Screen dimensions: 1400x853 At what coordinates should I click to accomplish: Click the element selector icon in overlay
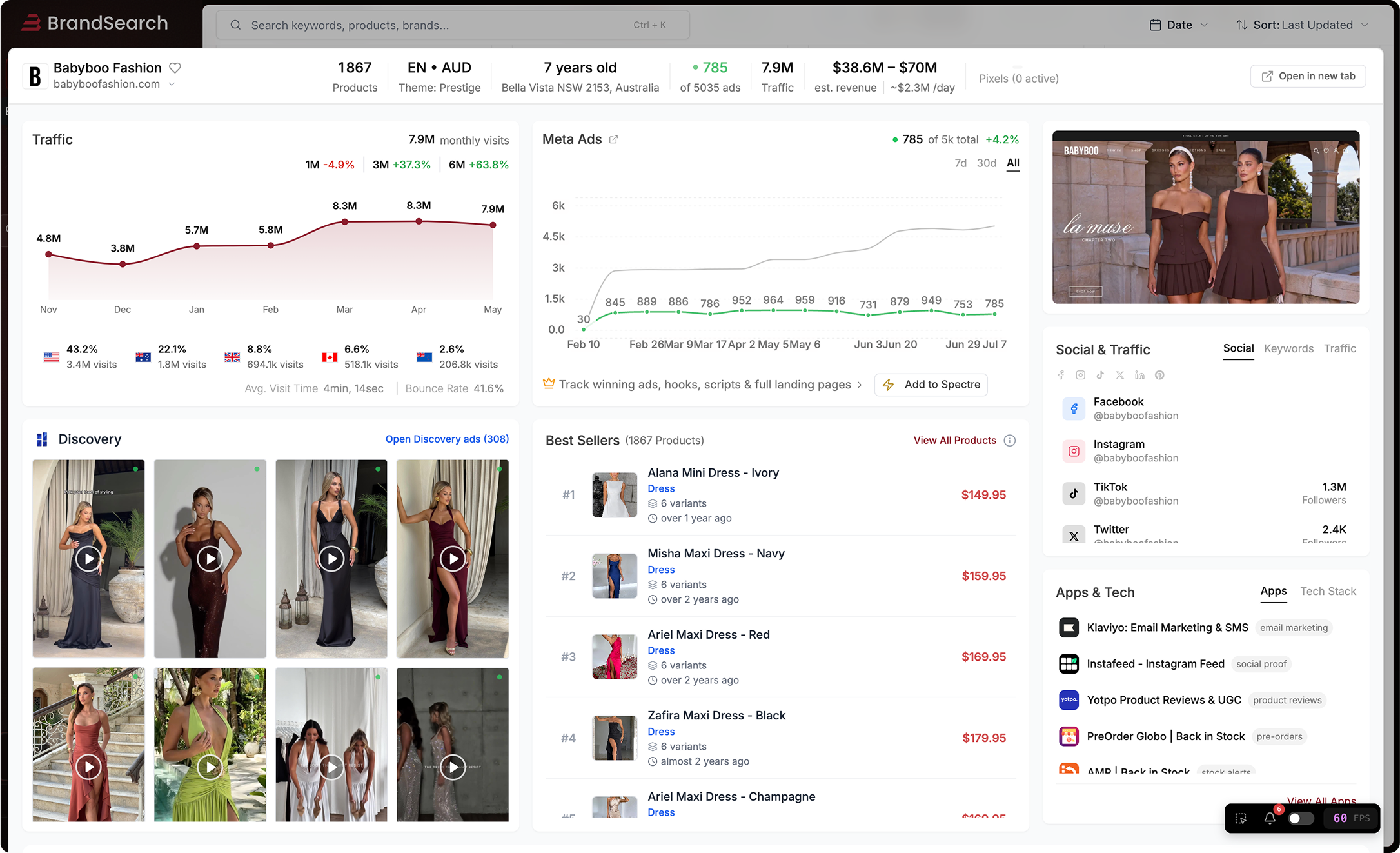pos(1241,818)
